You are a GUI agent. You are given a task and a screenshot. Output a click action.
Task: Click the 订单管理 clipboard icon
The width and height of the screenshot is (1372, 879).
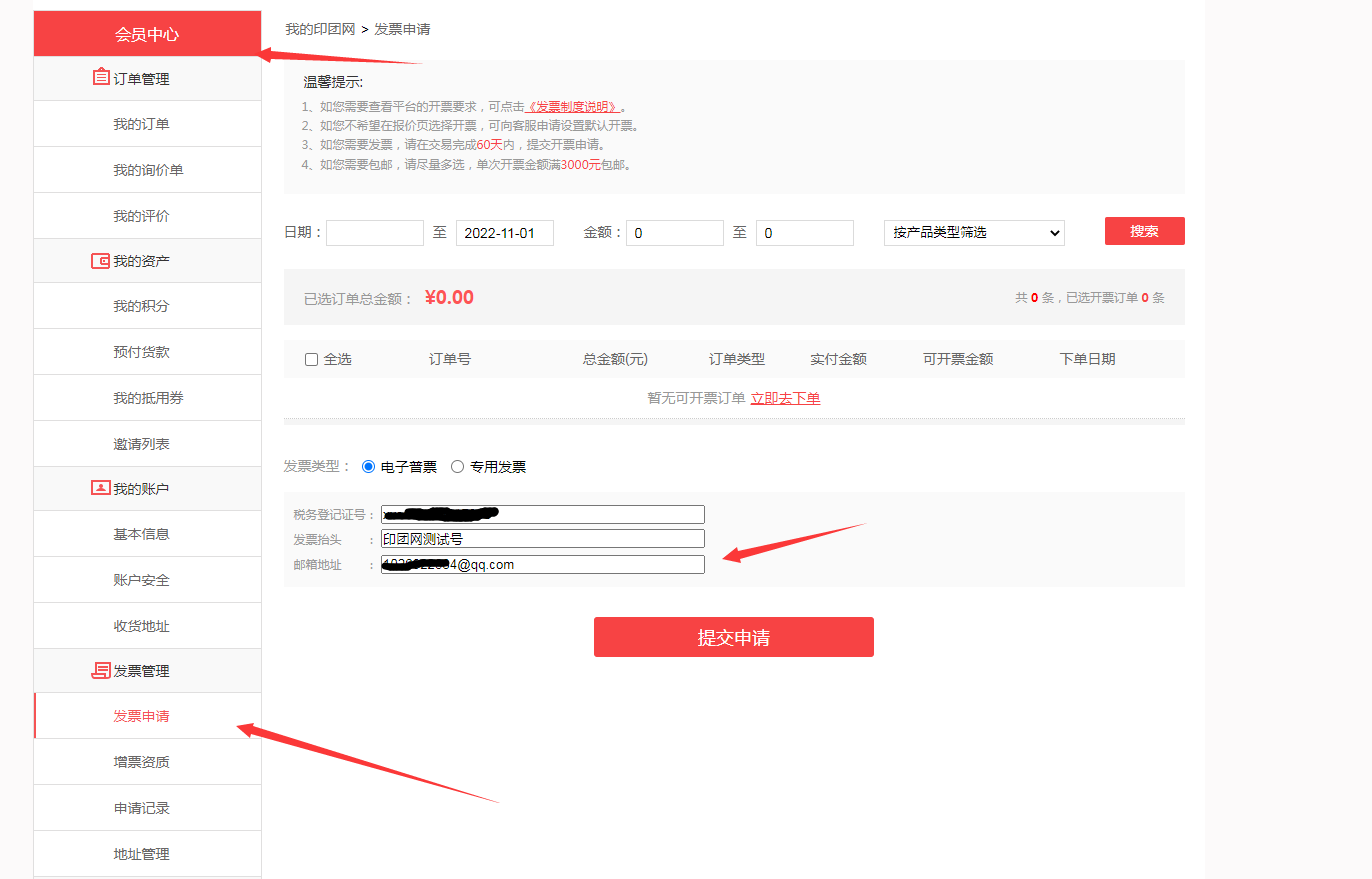[x=100, y=78]
